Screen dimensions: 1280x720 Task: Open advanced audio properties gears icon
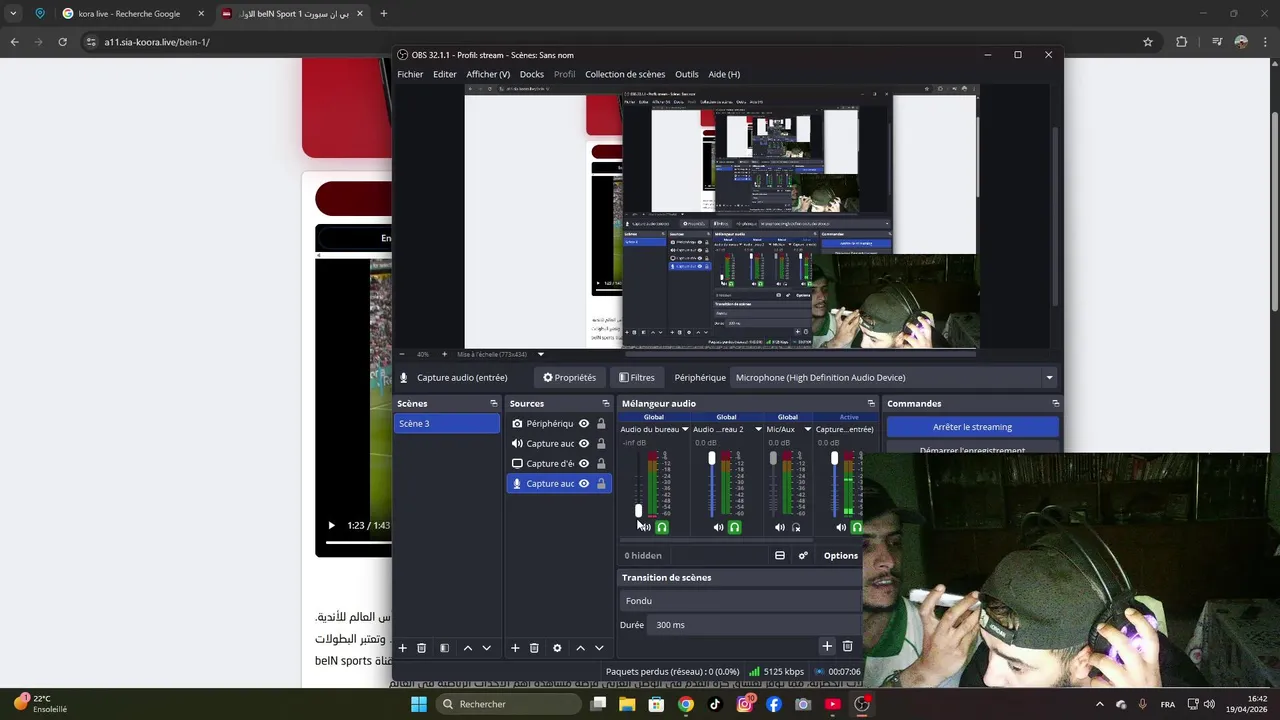click(803, 556)
